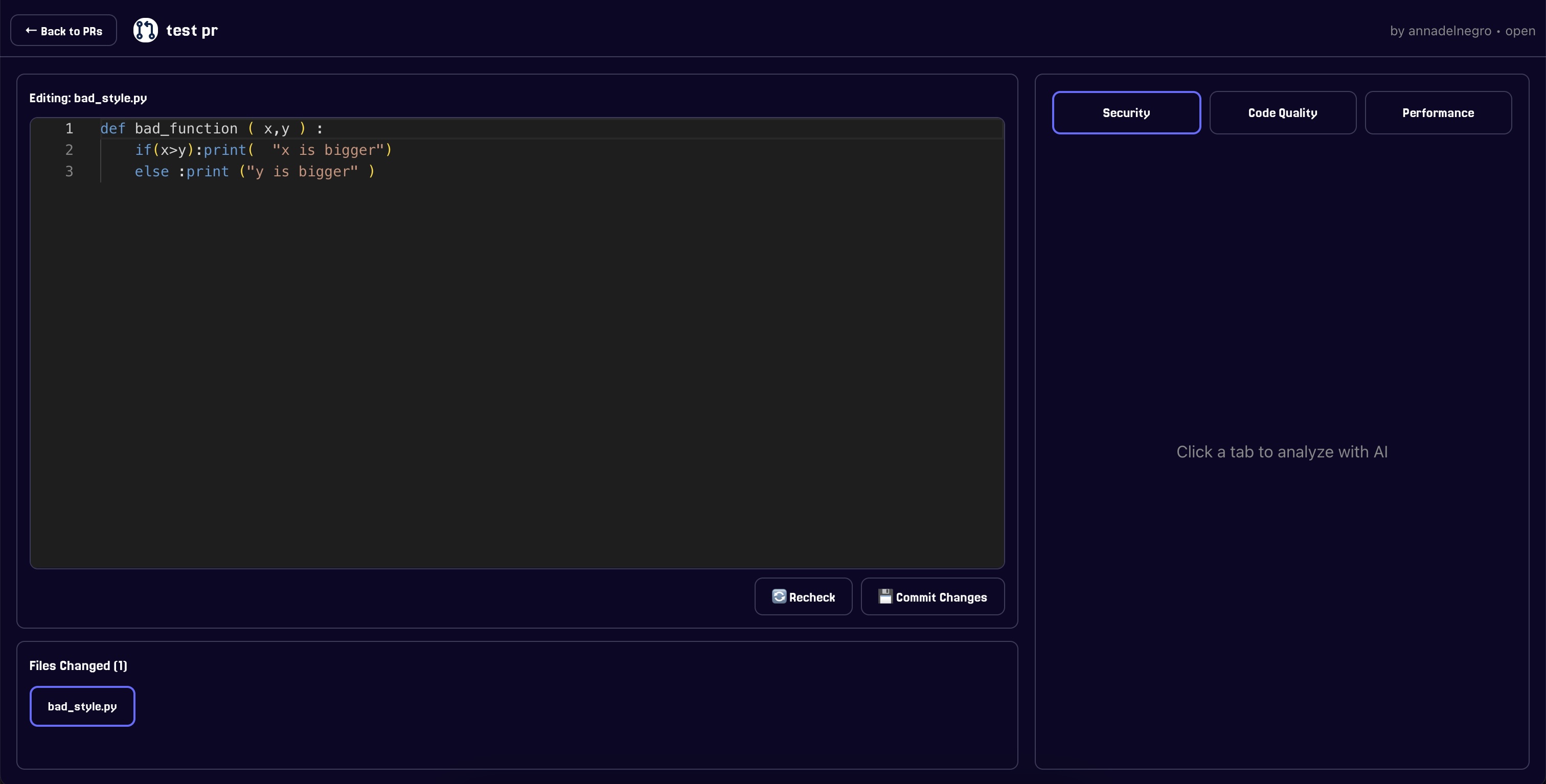
Task: Click the "x is bigger" string in code
Action: coord(328,150)
